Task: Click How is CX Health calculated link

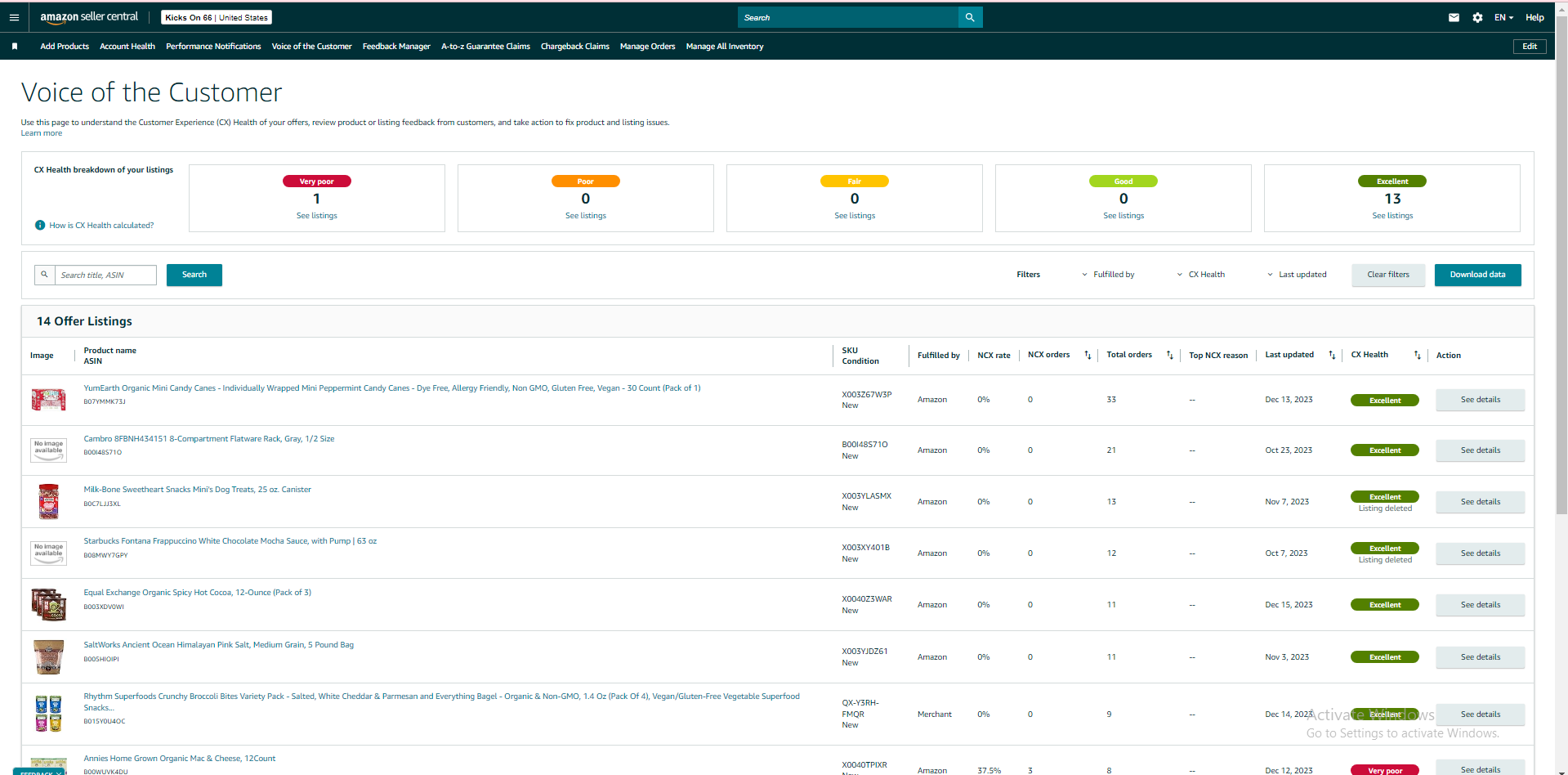Action: [101, 226]
